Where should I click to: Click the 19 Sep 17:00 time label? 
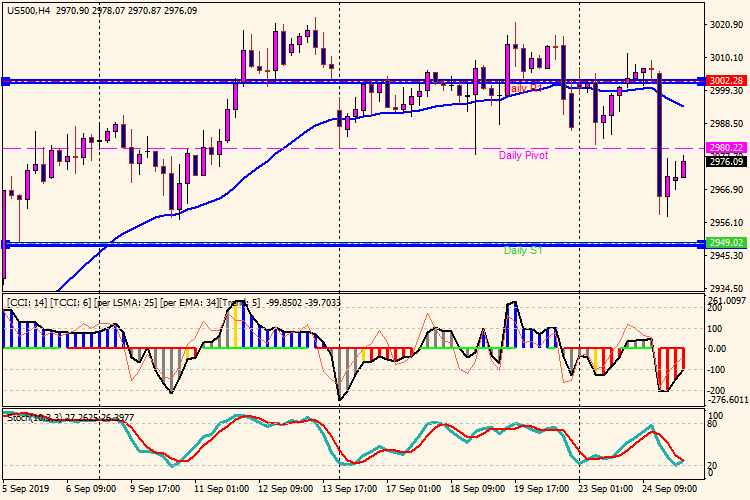(541, 489)
